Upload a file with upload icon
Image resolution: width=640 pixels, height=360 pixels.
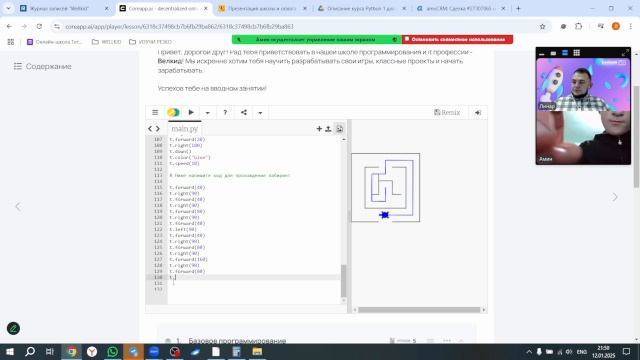click(x=328, y=129)
